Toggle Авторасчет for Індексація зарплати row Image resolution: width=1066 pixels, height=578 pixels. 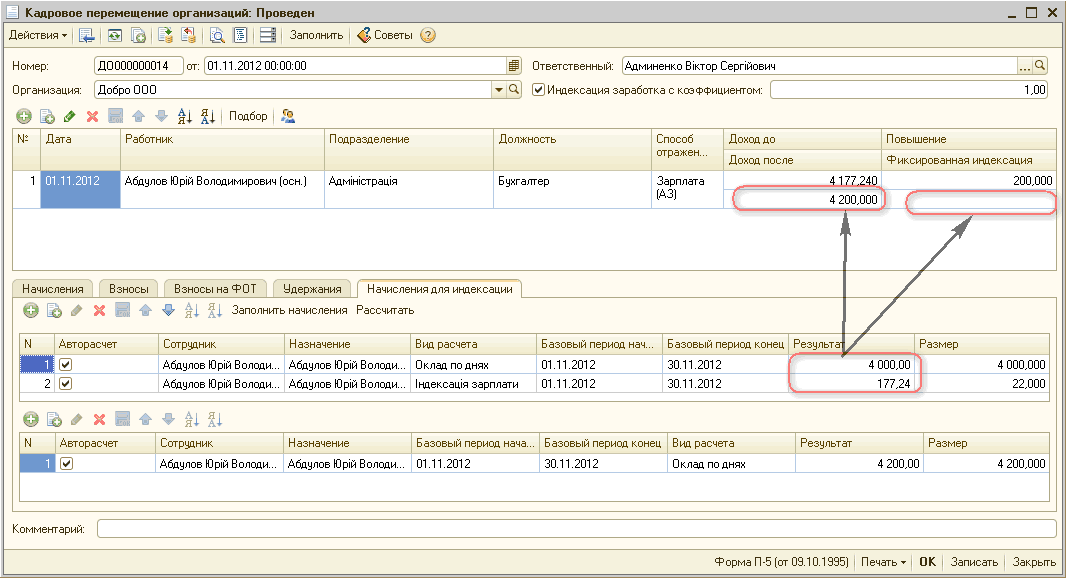click(x=65, y=384)
